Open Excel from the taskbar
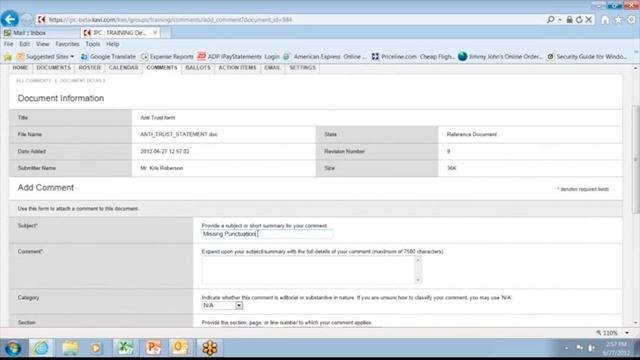 pos(125,348)
